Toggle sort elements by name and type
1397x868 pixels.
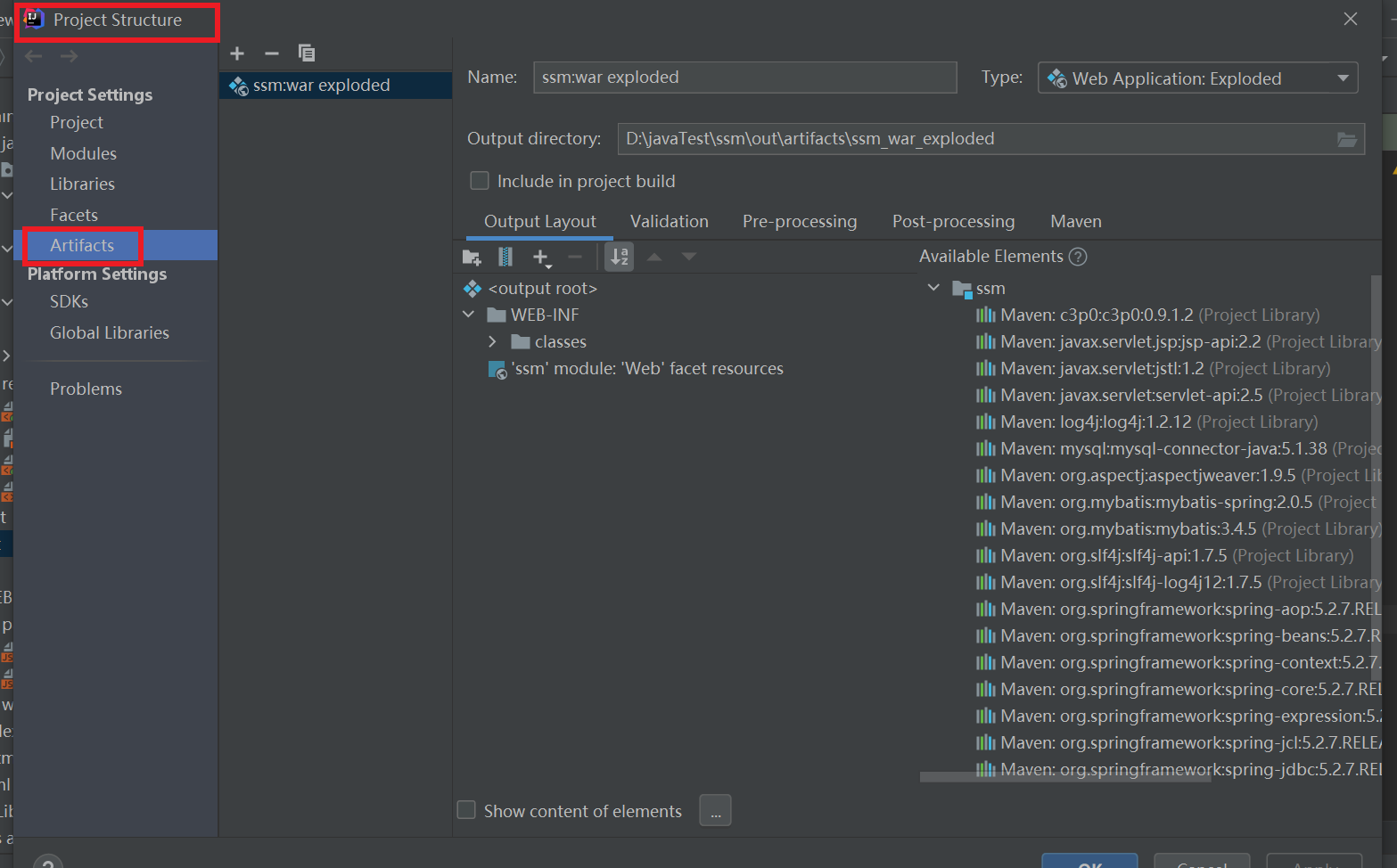(620, 257)
